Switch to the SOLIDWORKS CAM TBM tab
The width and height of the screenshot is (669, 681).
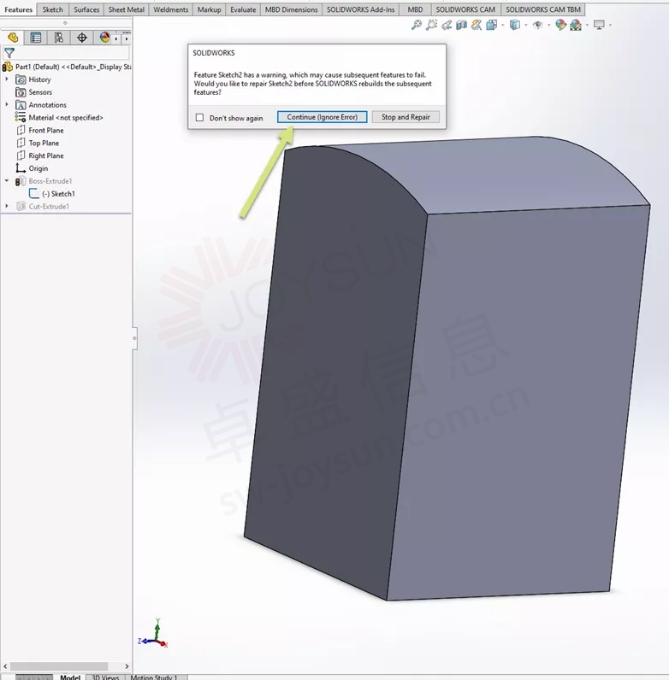[x=543, y=10]
